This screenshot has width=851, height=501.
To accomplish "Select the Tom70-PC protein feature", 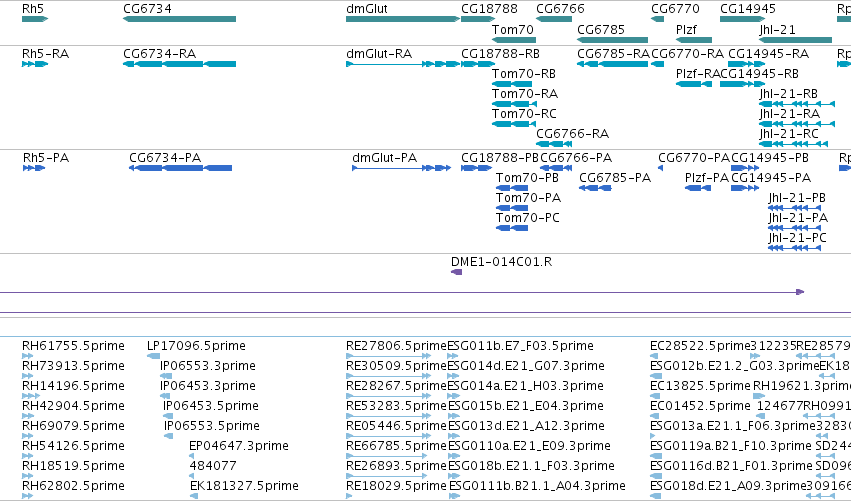I will tap(512, 229).
